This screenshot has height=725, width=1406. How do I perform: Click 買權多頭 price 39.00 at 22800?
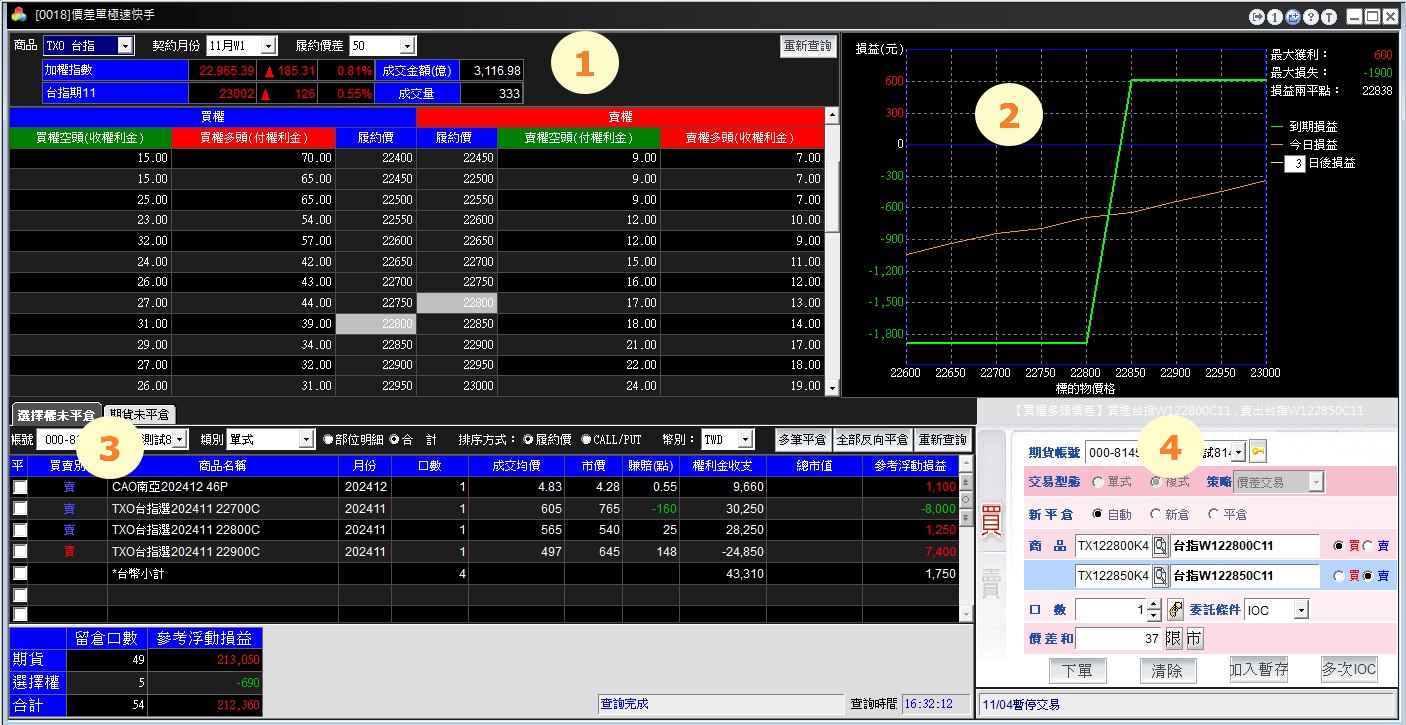[x=253, y=324]
